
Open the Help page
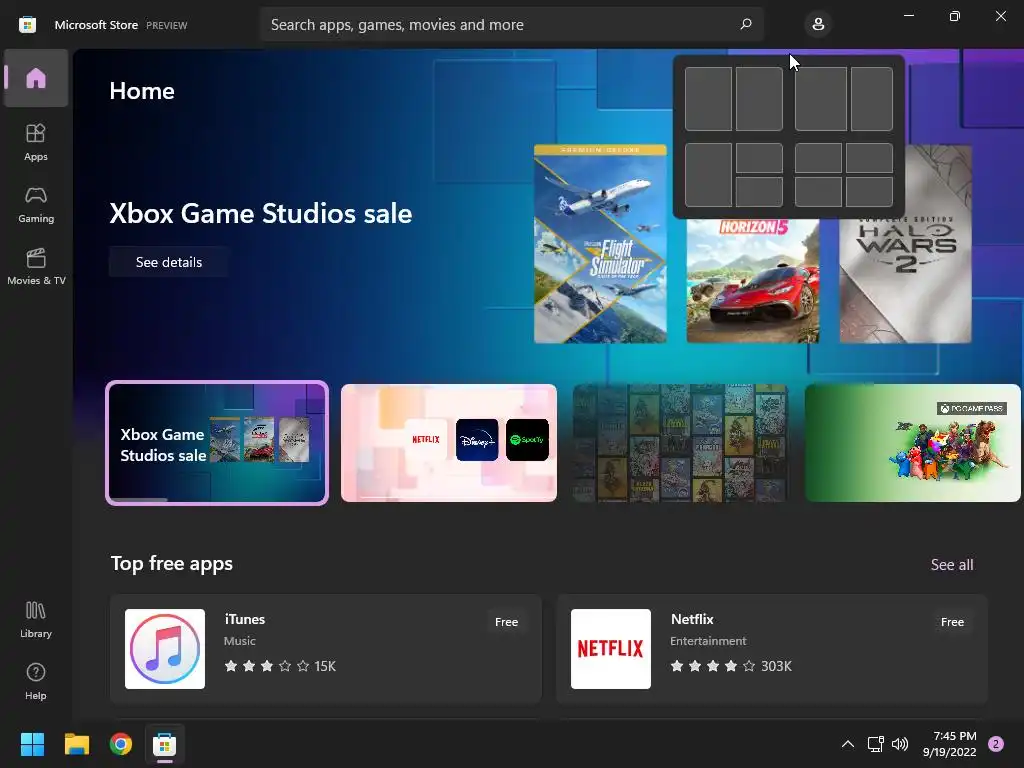pos(36,681)
